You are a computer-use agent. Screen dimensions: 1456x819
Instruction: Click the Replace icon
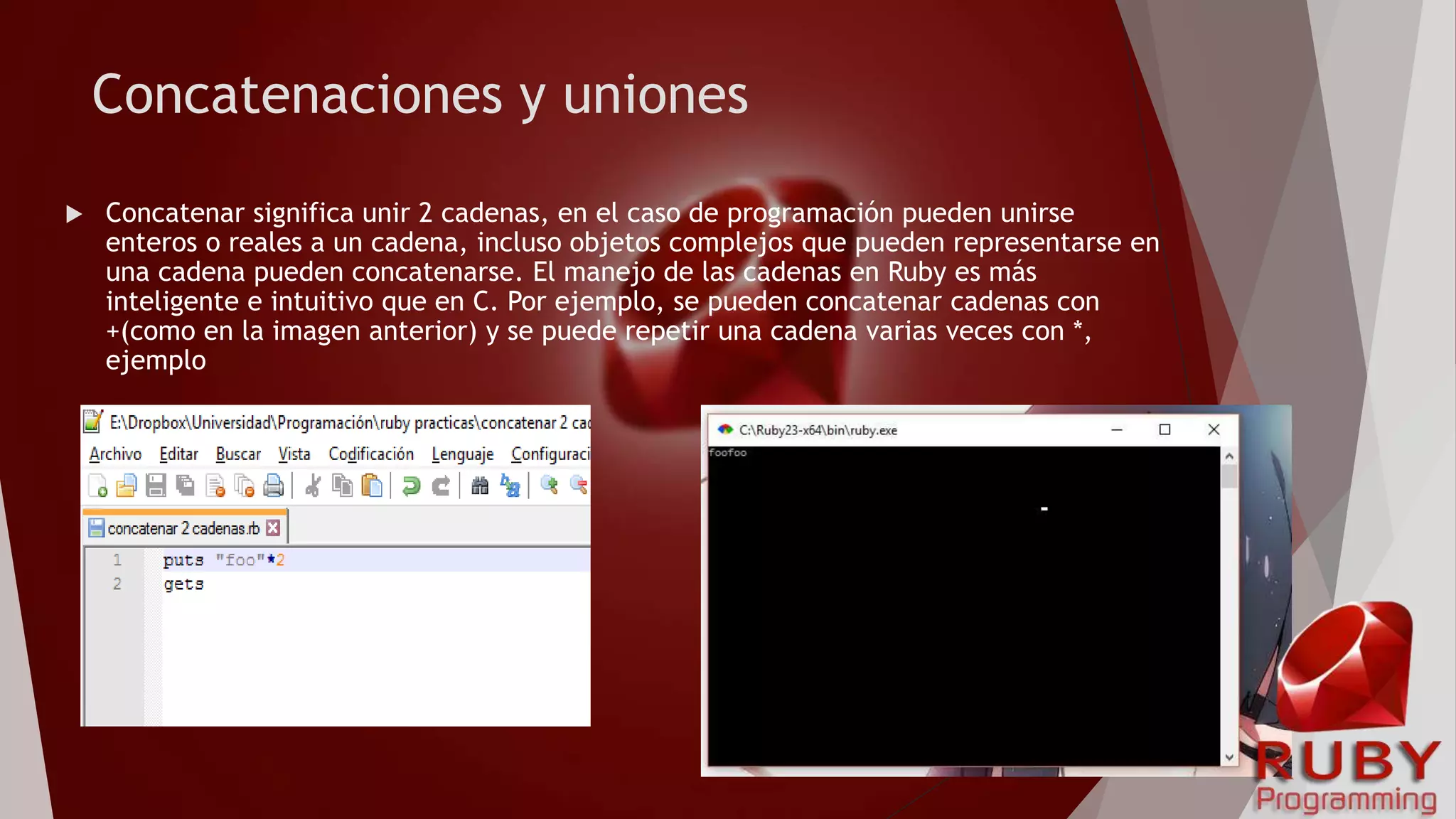(510, 486)
